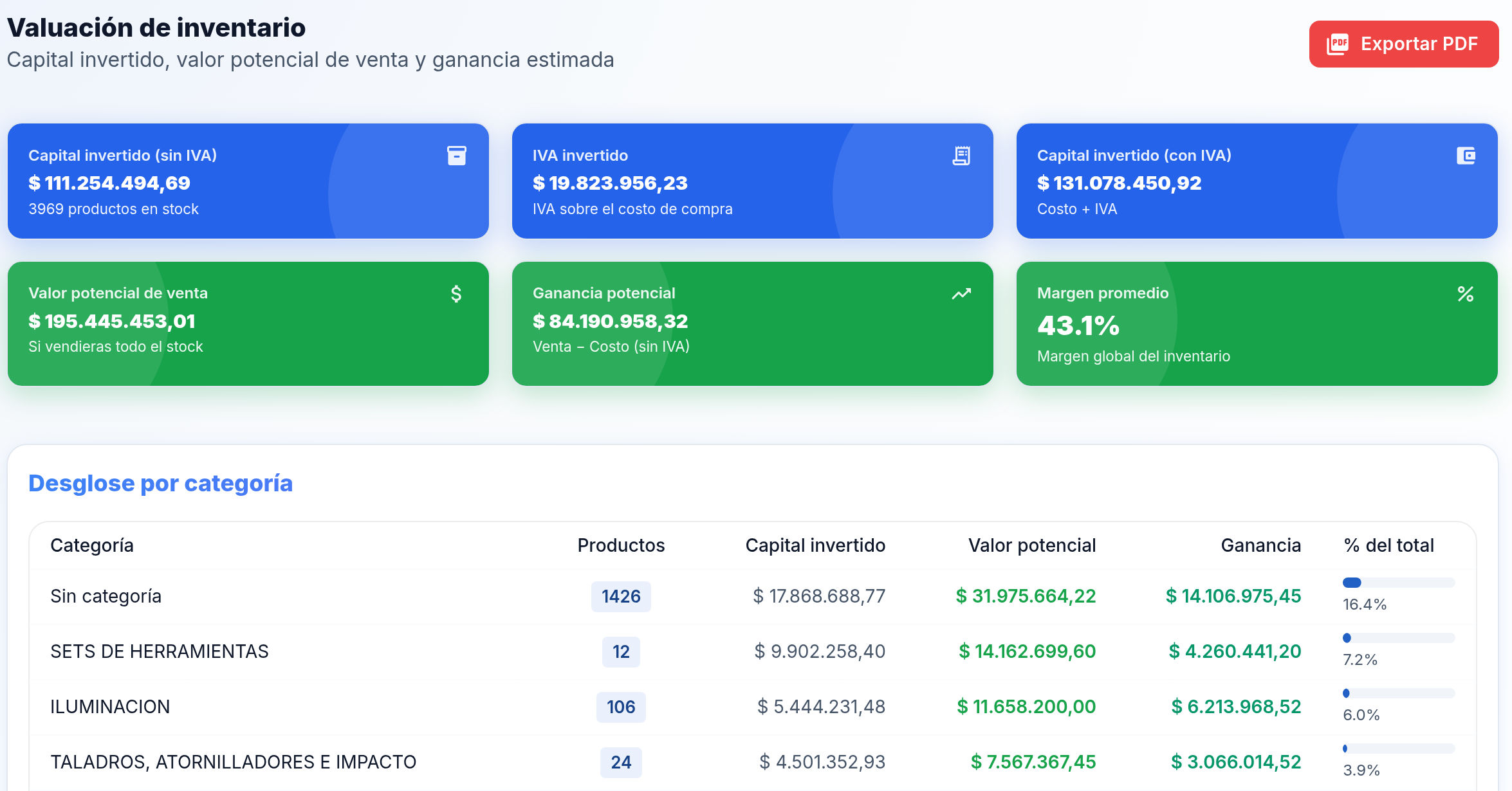Image resolution: width=1512 pixels, height=791 pixels.
Task: Click the $ 31.975.664,22 potential value
Action: (x=1026, y=596)
